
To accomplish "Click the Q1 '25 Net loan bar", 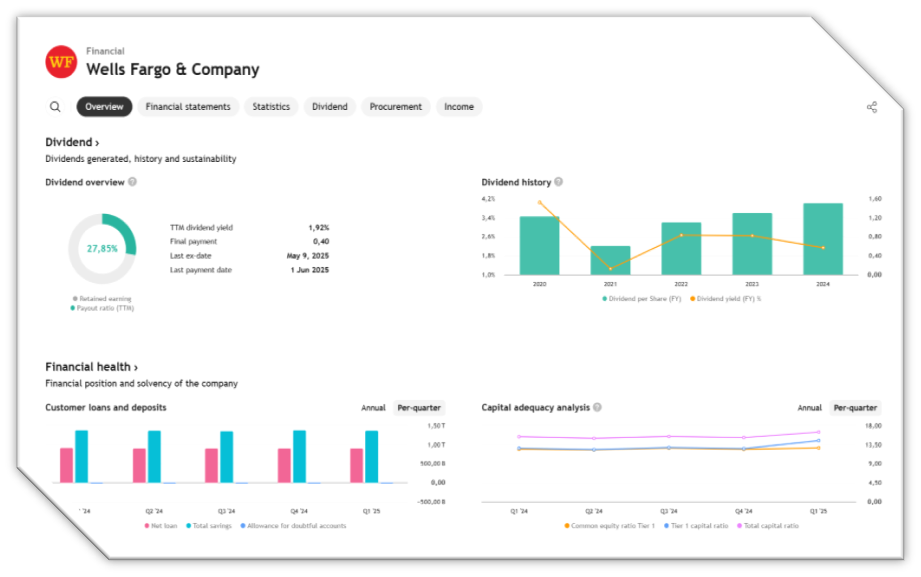I will pyautogui.click(x=357, y=466).
